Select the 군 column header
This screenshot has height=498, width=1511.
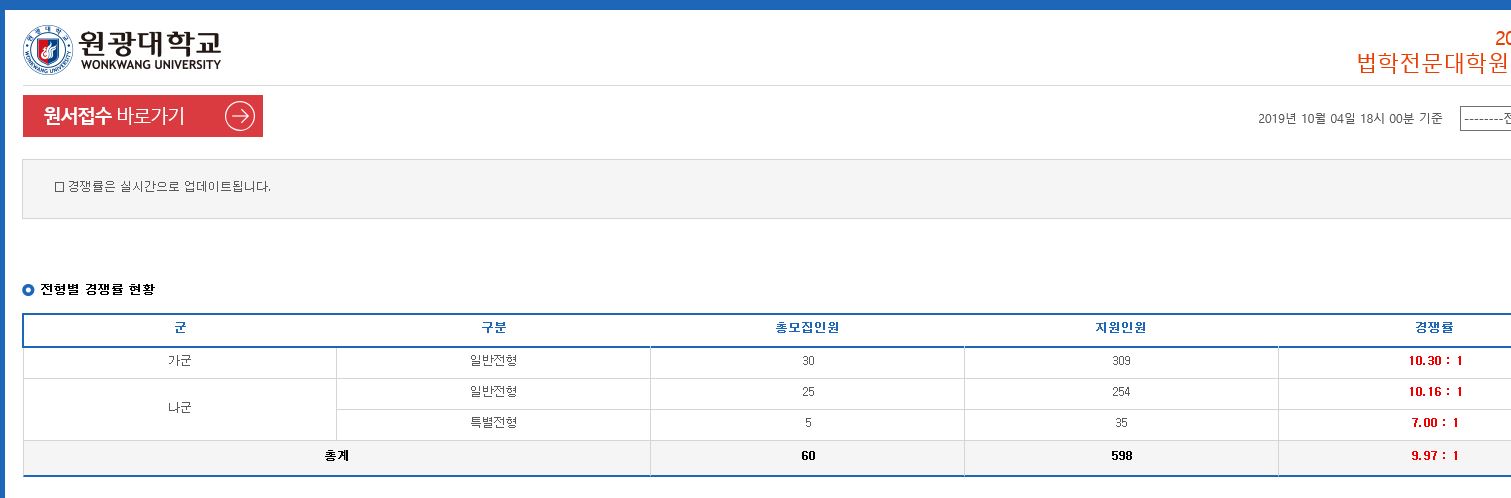pos(180,328)
